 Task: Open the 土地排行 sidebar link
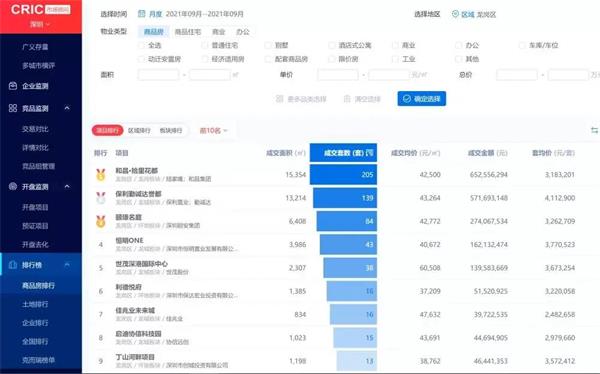click(35, 304)
